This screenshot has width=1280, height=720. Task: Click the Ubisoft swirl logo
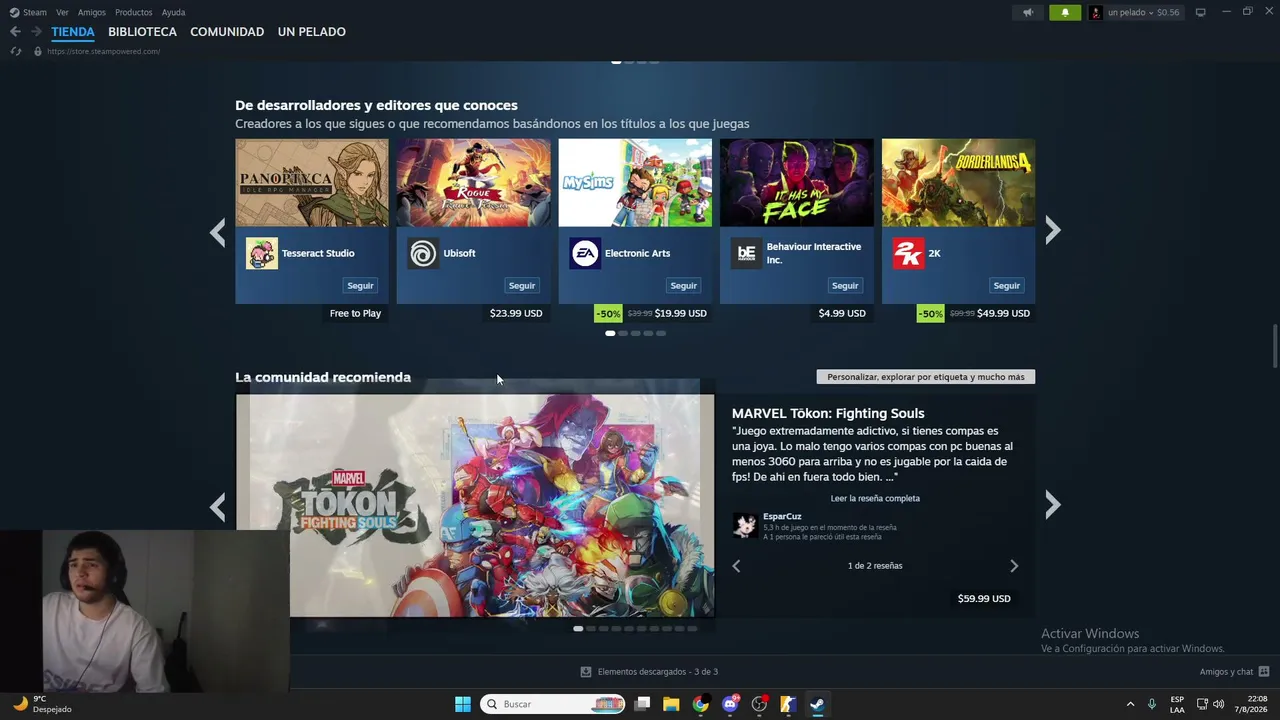[x=423, y=253]
